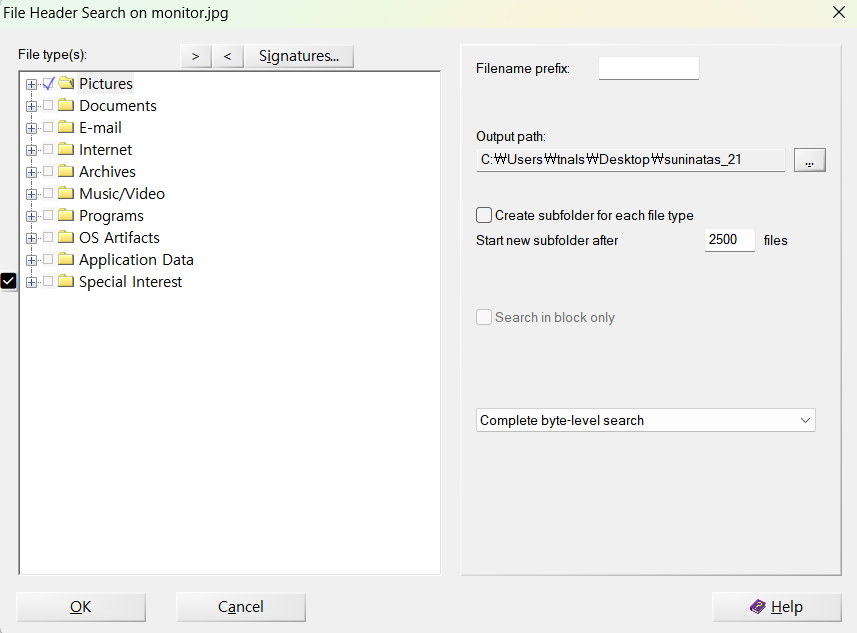Select the Archives label in tree
This screenshot has height=633, width=857.
tap(107, 171)
